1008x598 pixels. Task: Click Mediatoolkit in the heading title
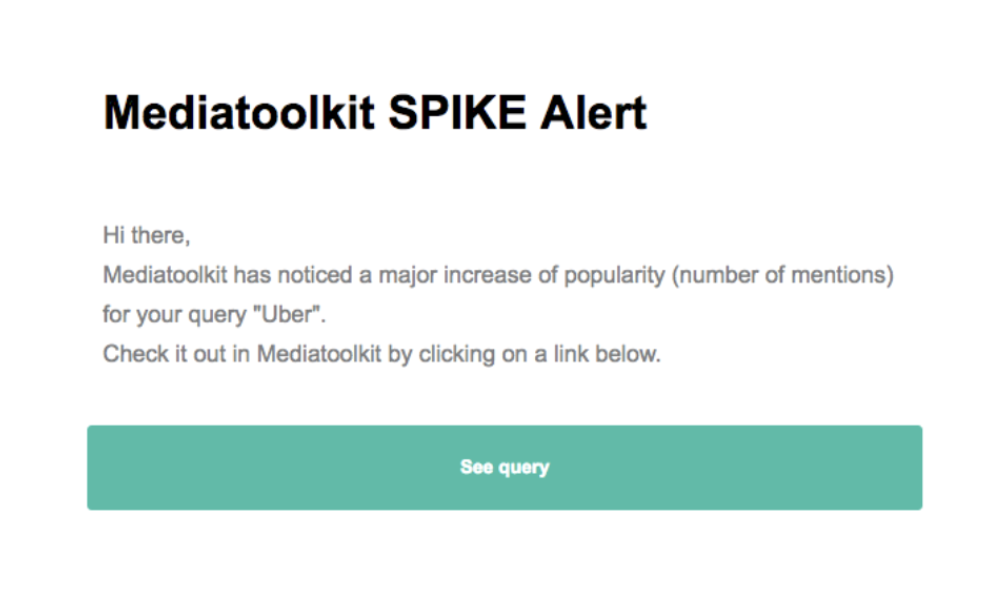239,113
